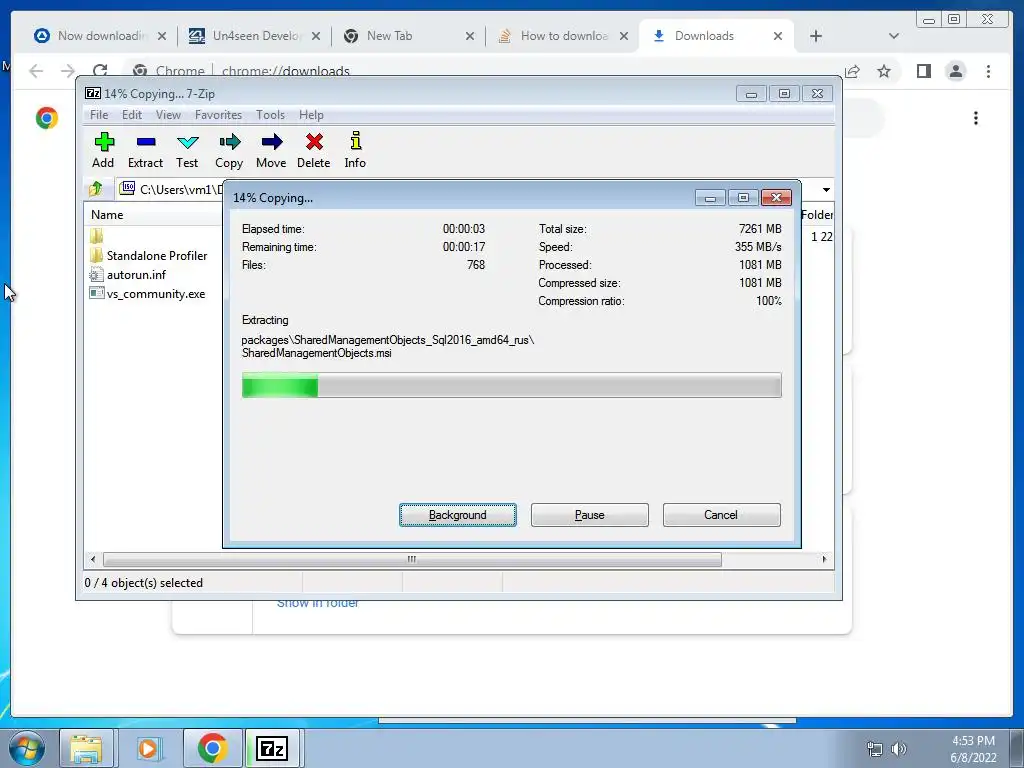The image size is (1024, 768).
Task: Share this page icon in Chrome
Action: [852, 71]
